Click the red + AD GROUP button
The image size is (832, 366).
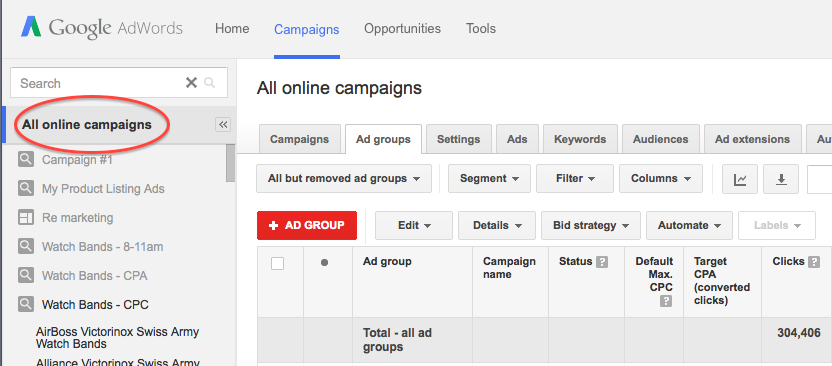[307, 225]
